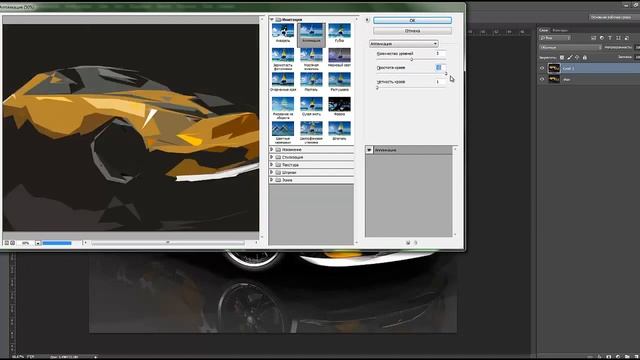This screenshot has width=640, height=360.
Task: Select the Аппликация effect layer row
Action: [409, 150]
